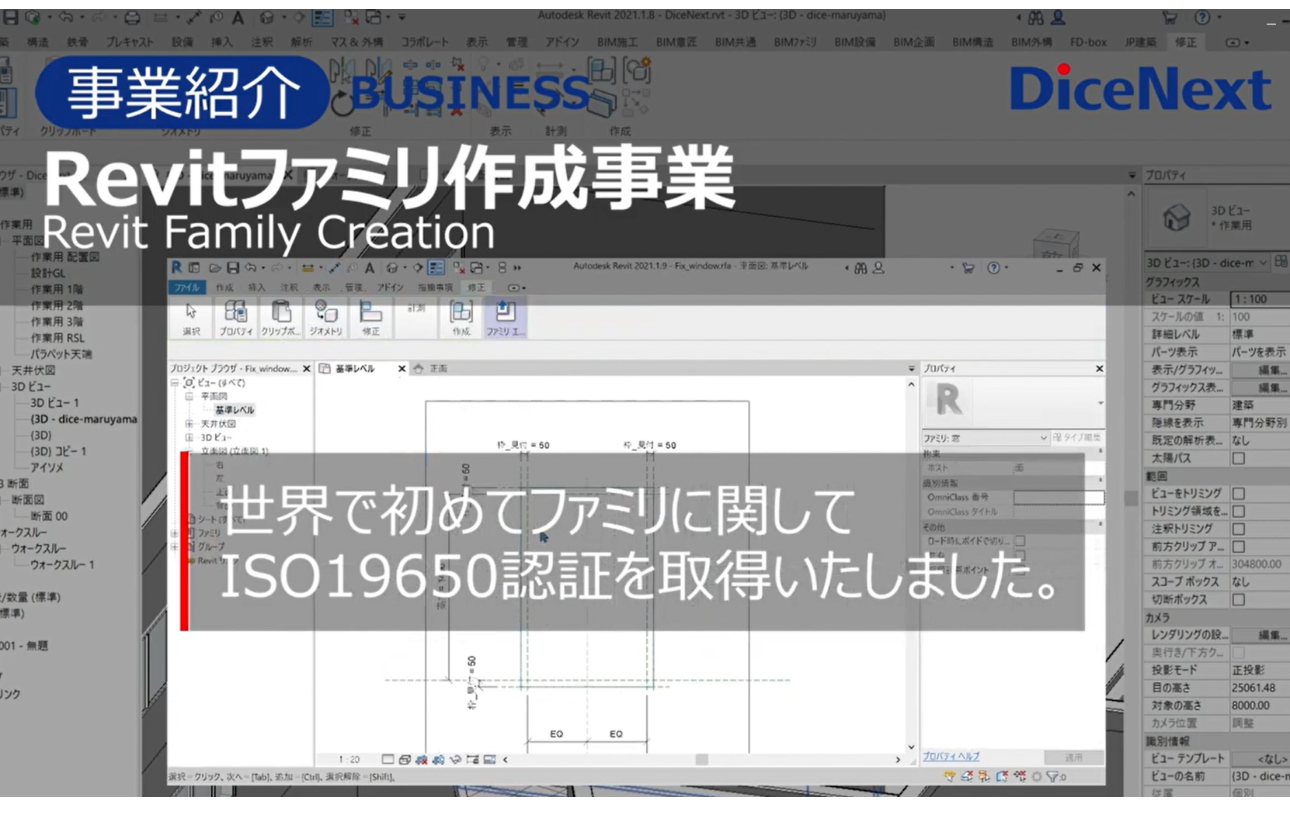This screenshot has height=840, width=1290.
Task: Open the 3D ビュー type selector dropdown
Action: point(1263,263)
